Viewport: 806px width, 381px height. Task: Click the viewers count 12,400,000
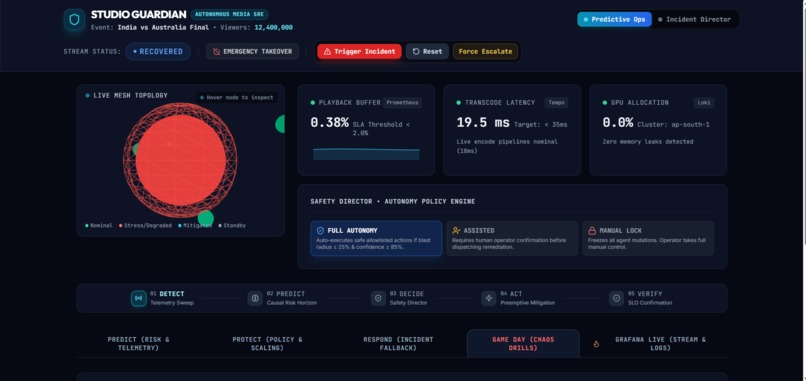tap(273, 28)
